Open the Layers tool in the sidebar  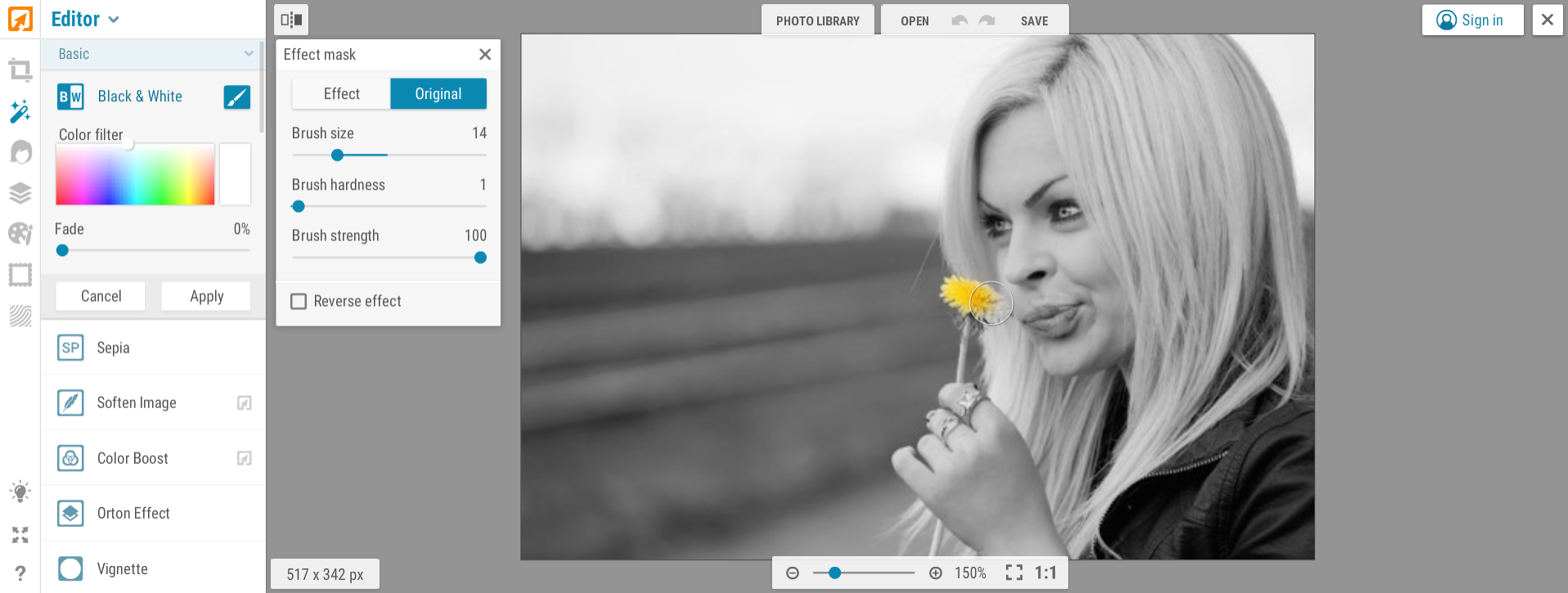pyautogui.click(x=20, y=193)
